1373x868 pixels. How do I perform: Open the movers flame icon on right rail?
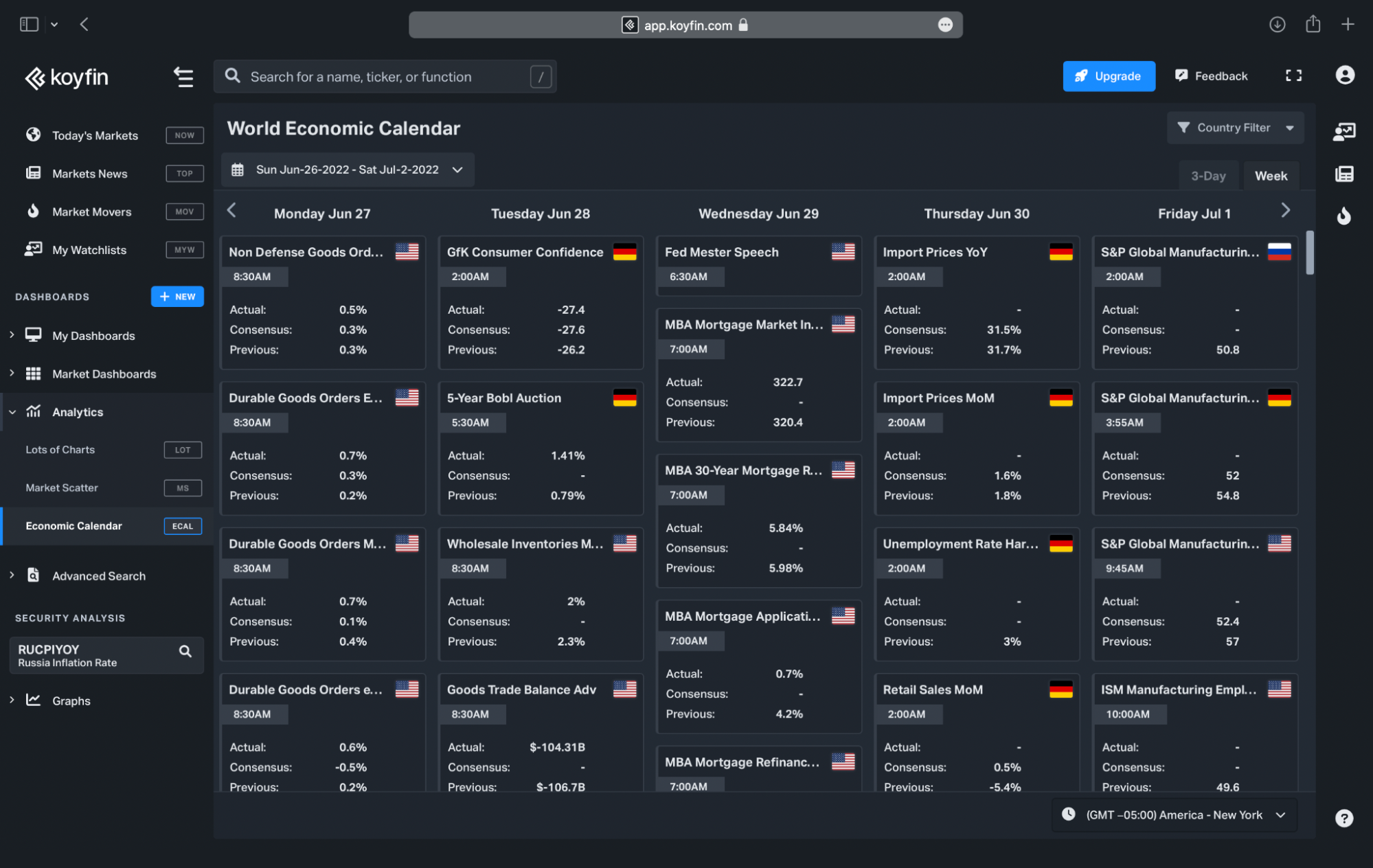(x=1344, y=216)
